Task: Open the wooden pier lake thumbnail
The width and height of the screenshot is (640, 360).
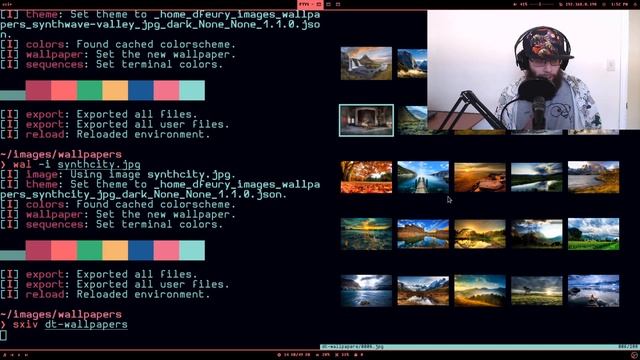Action: [x=423, y=177]
